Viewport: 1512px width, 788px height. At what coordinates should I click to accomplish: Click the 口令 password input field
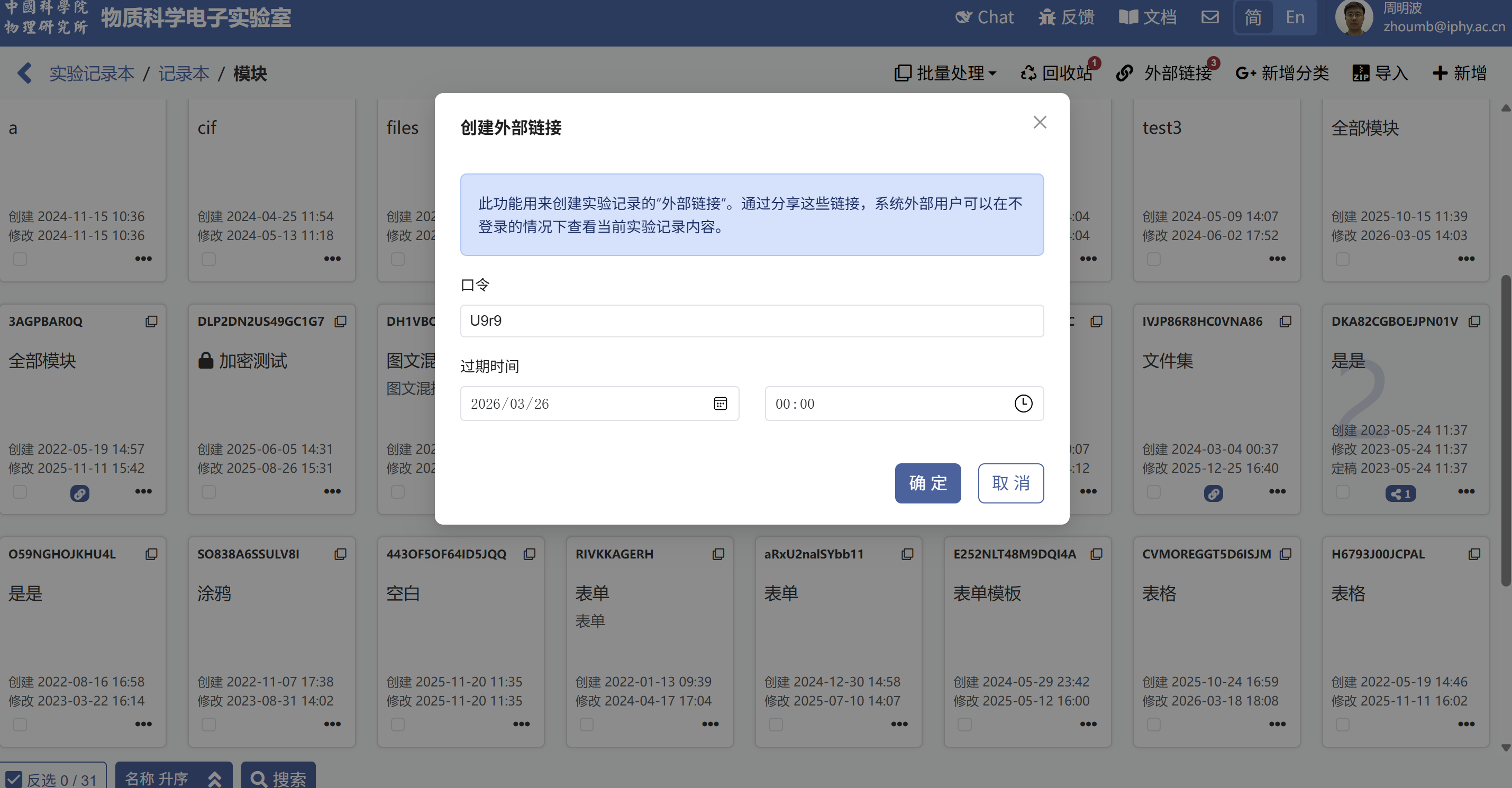pos(751,321)
